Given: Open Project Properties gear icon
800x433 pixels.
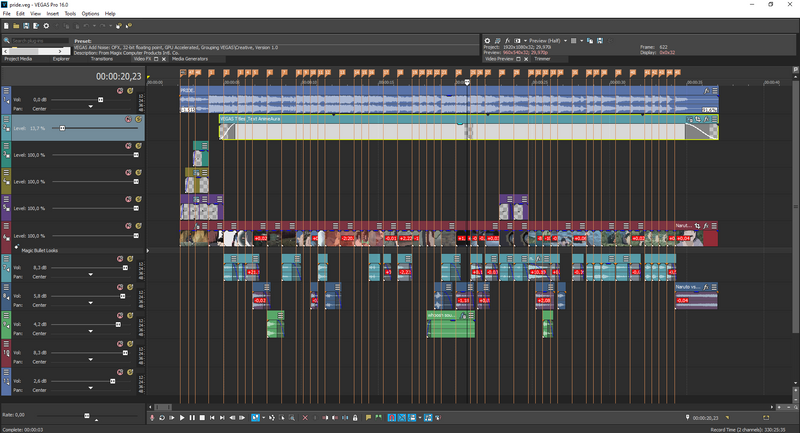Looking at the screenshot, I should pos(46,25).
